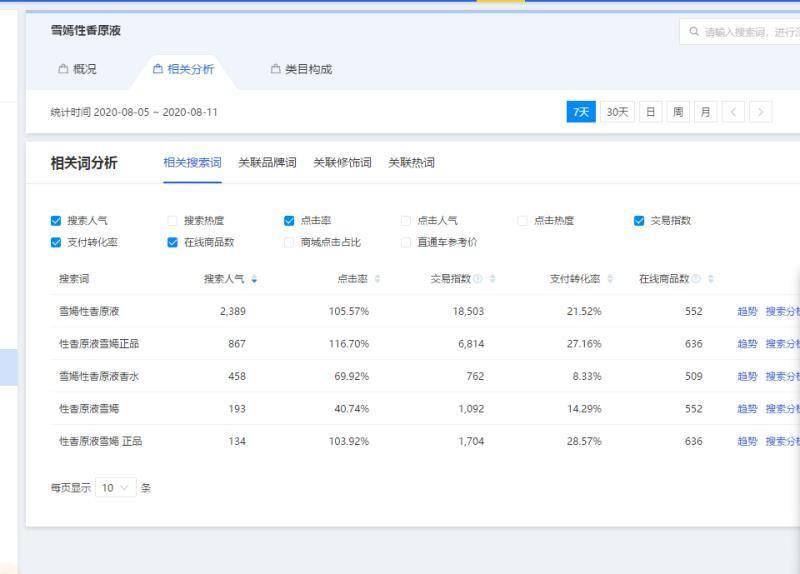Sort table by 搜索人气 arrows
The image size is (800, 574).
pyautogui.click(x=254, y=279)
